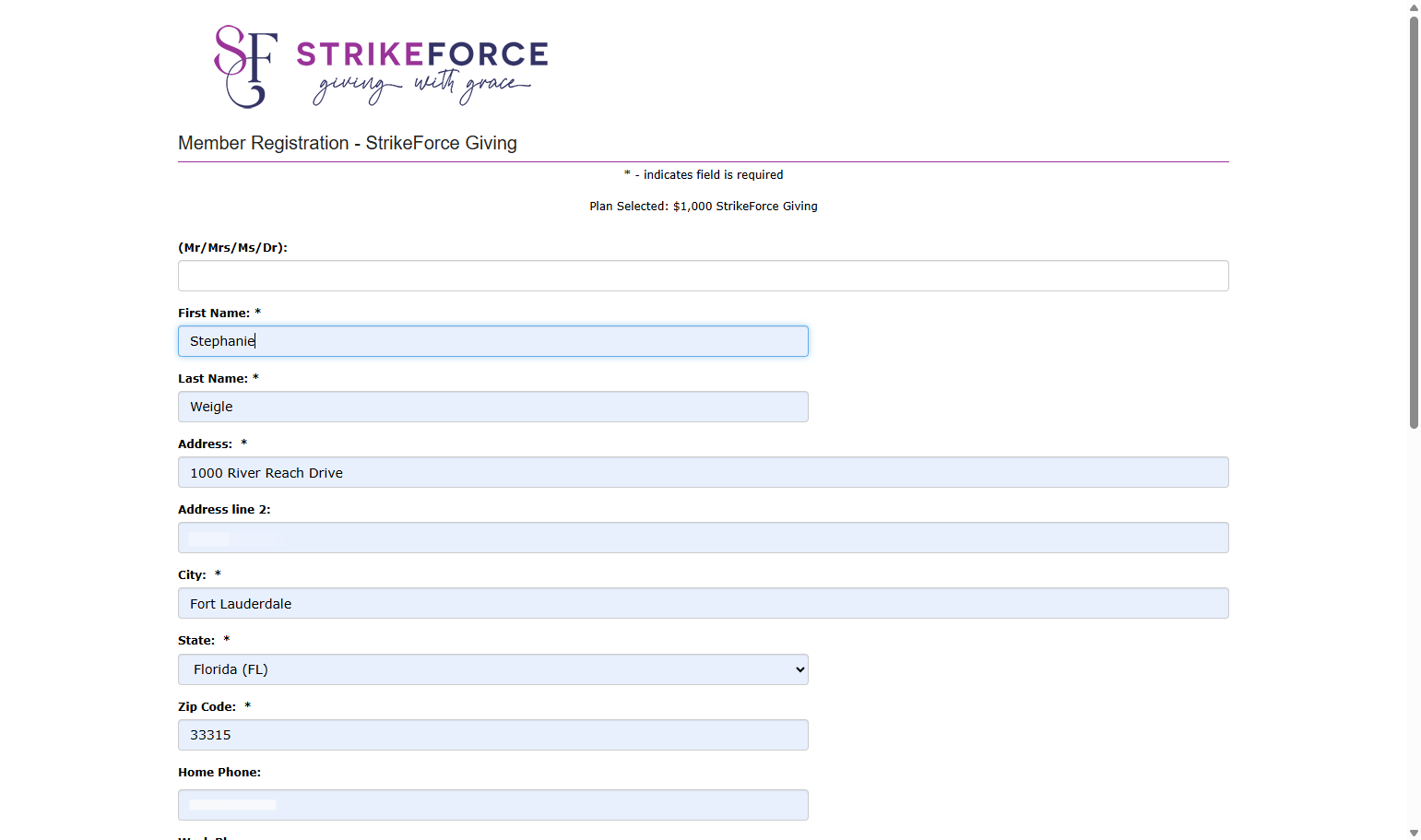Open the State dropdown showing Florida (FL)
The width and height of the screenshot is (1421, 840).
492,669
